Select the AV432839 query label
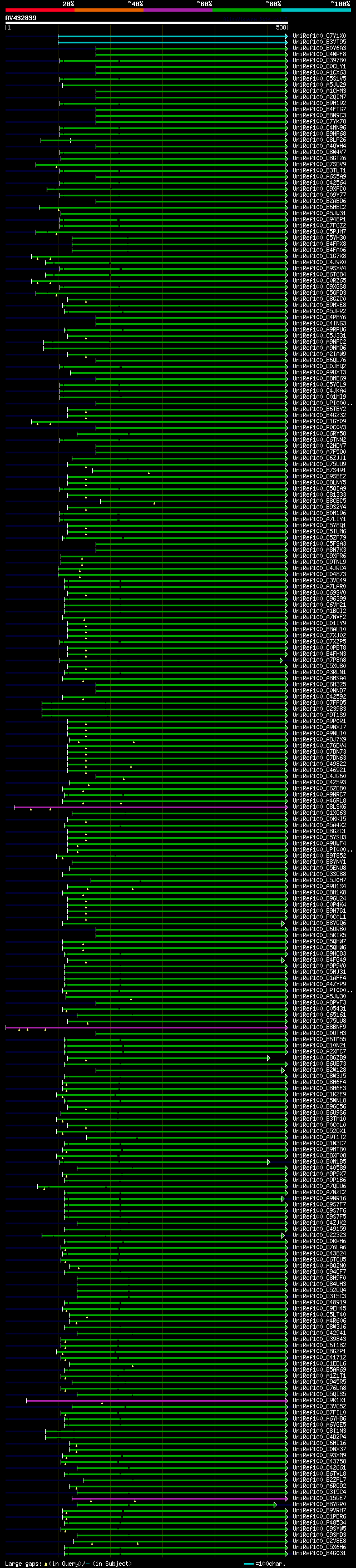The height and width of the screenshot is (1568, 356). click(x=21, y=18)
